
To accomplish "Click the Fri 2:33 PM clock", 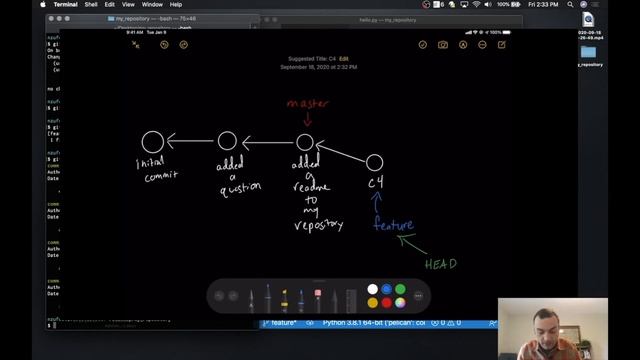I will [543, 4].
